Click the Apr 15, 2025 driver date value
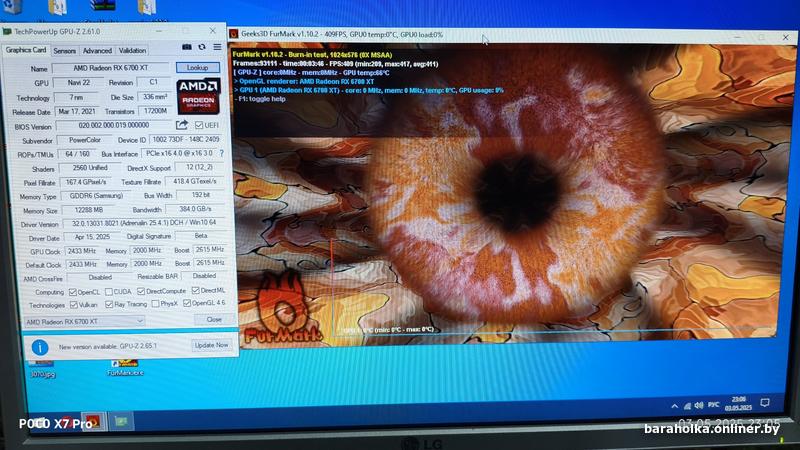The width and height of the screenshot is (800, 450). coord(92,237)
